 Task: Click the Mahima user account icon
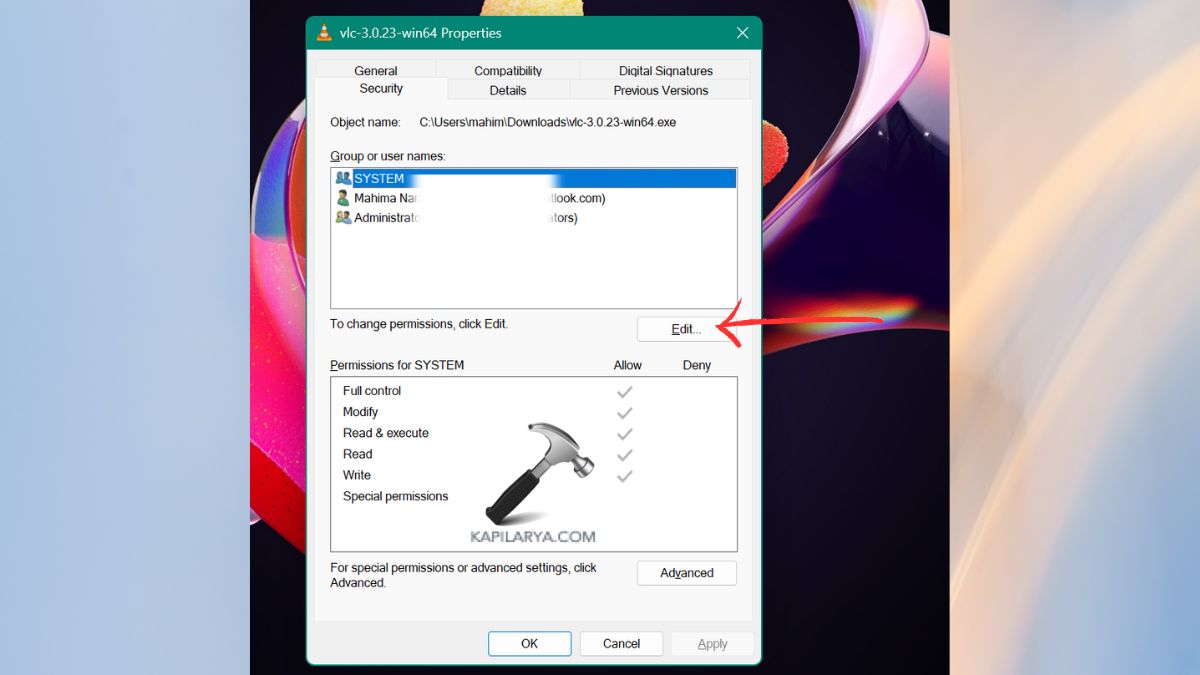343,198
